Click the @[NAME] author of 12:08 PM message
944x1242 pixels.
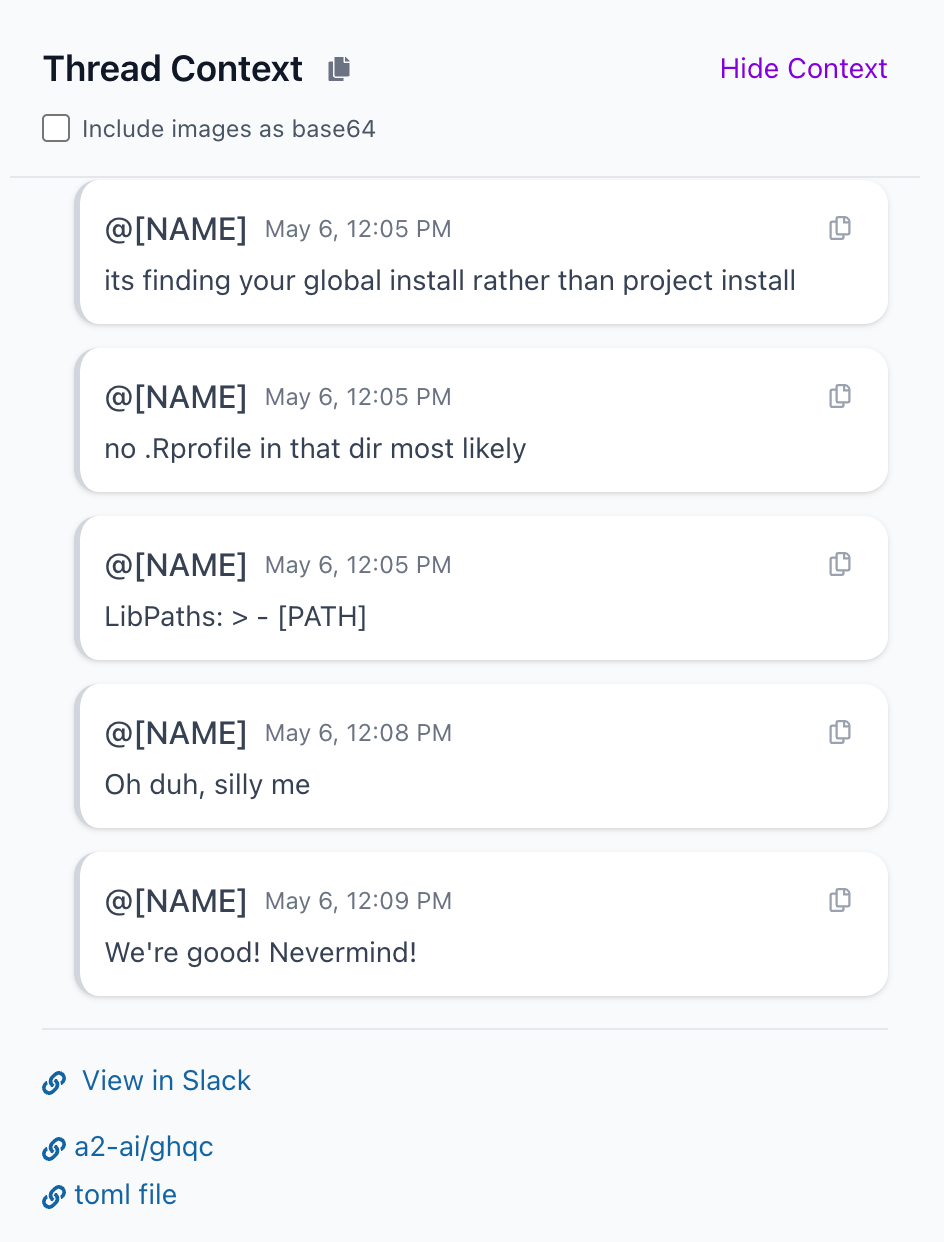pos(176,733)
